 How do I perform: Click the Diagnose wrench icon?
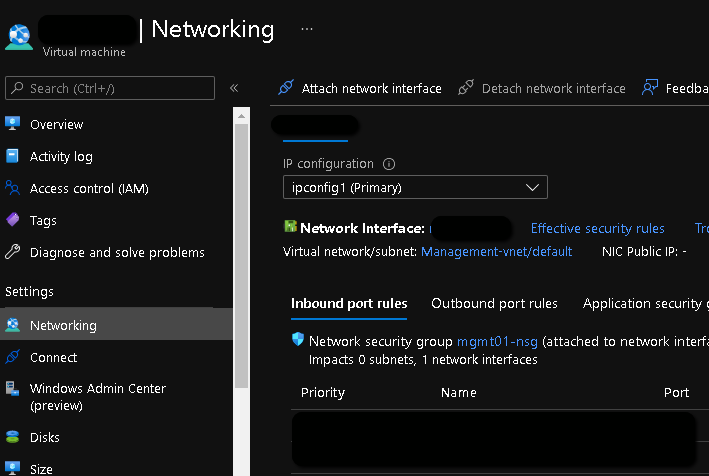(x=13, y=252)
